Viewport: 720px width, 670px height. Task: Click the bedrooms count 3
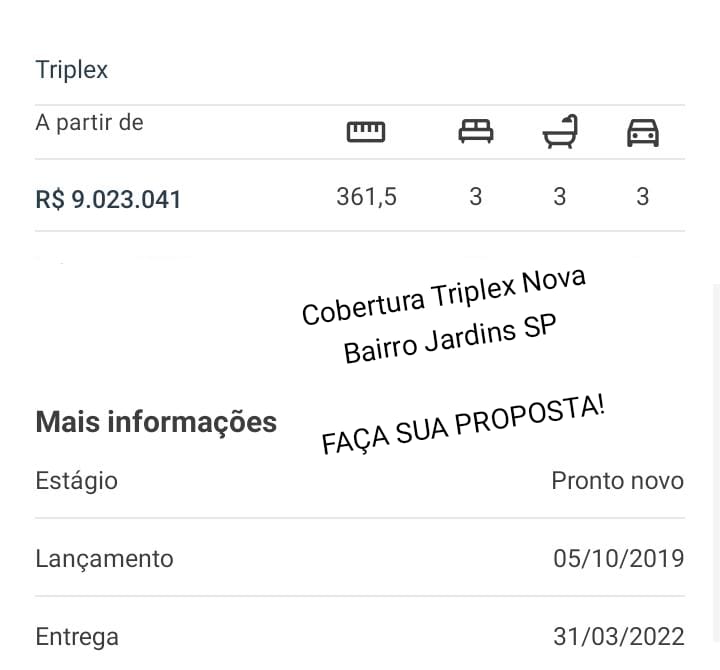[x=476, y=197]
